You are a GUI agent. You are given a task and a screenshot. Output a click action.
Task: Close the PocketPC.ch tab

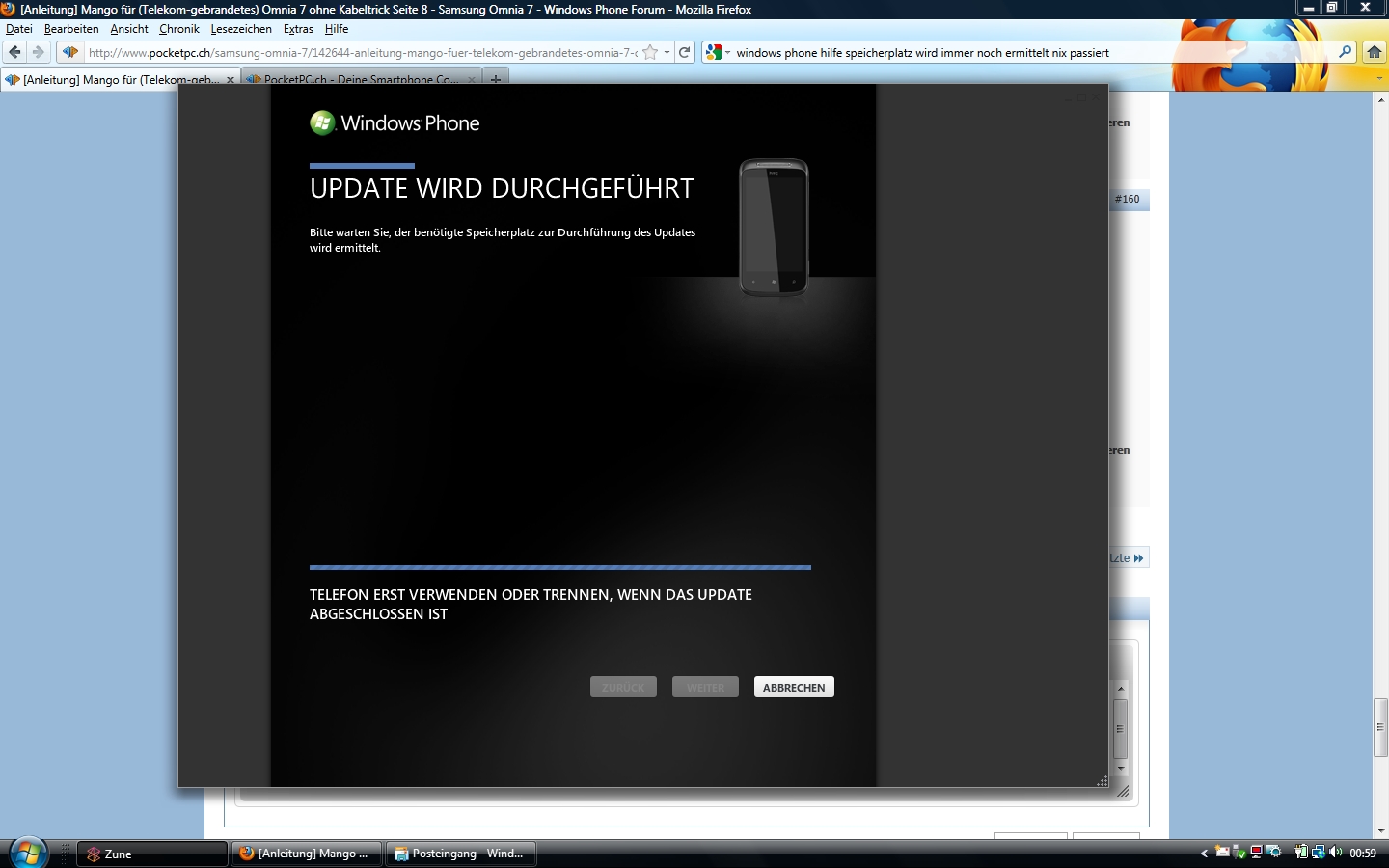[x=472, y=79]
